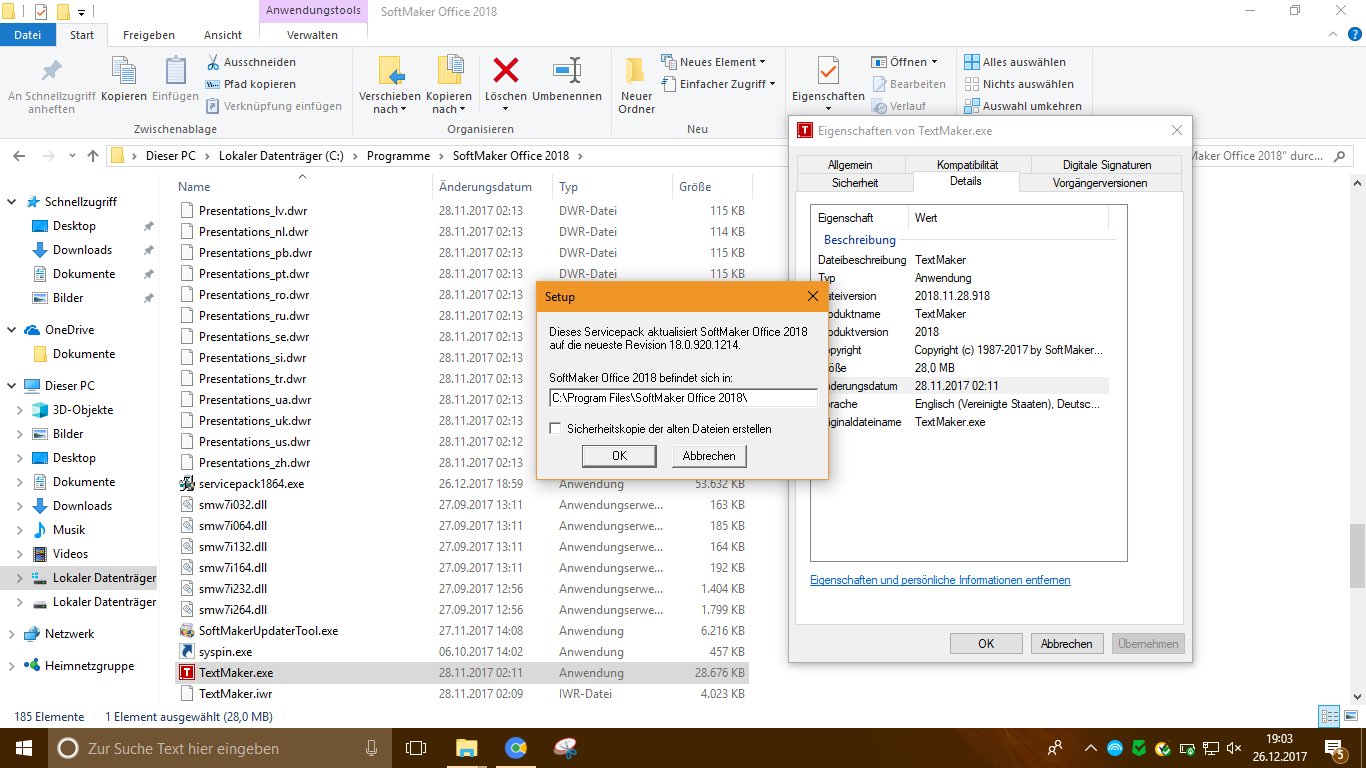Click the Task View taskbar icon
1366x768 pixels.
tap(415, 748)
